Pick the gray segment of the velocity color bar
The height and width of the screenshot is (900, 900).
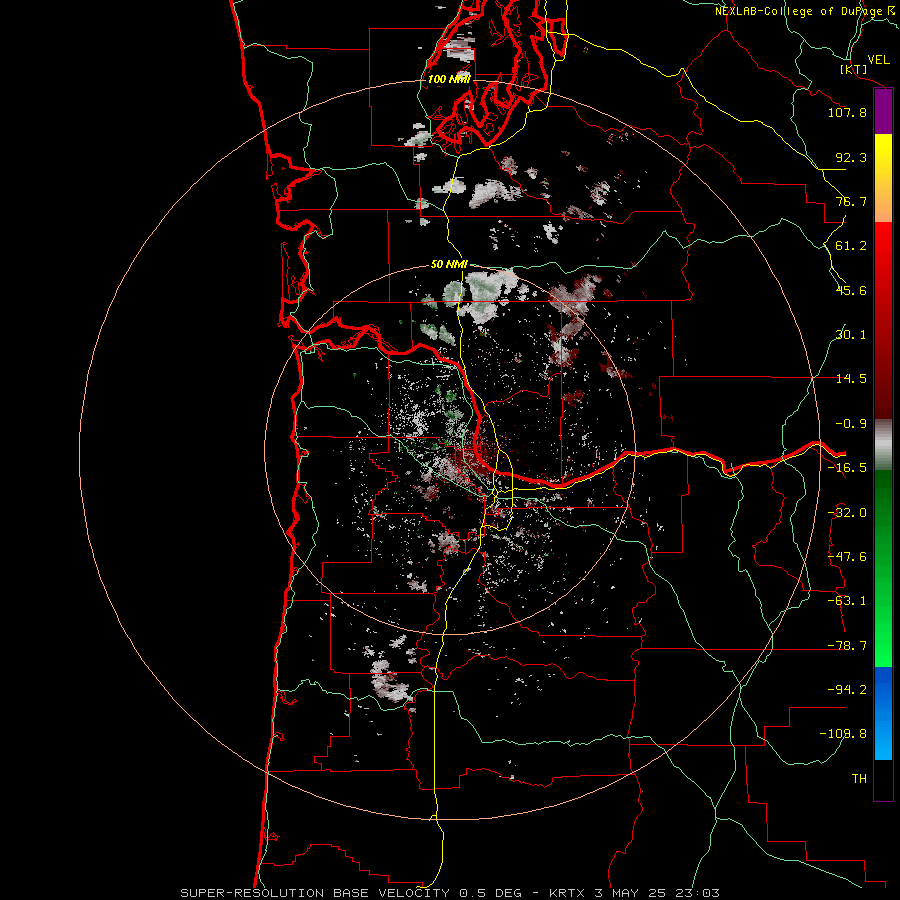coord(883,445)
